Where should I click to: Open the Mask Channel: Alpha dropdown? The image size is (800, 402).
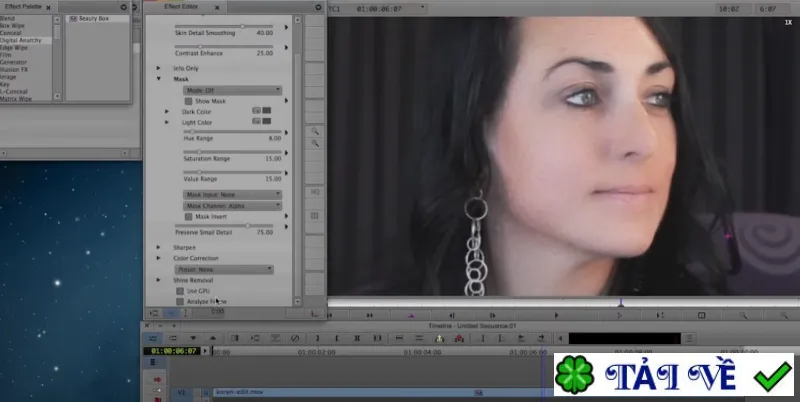[x=232, y=206]
